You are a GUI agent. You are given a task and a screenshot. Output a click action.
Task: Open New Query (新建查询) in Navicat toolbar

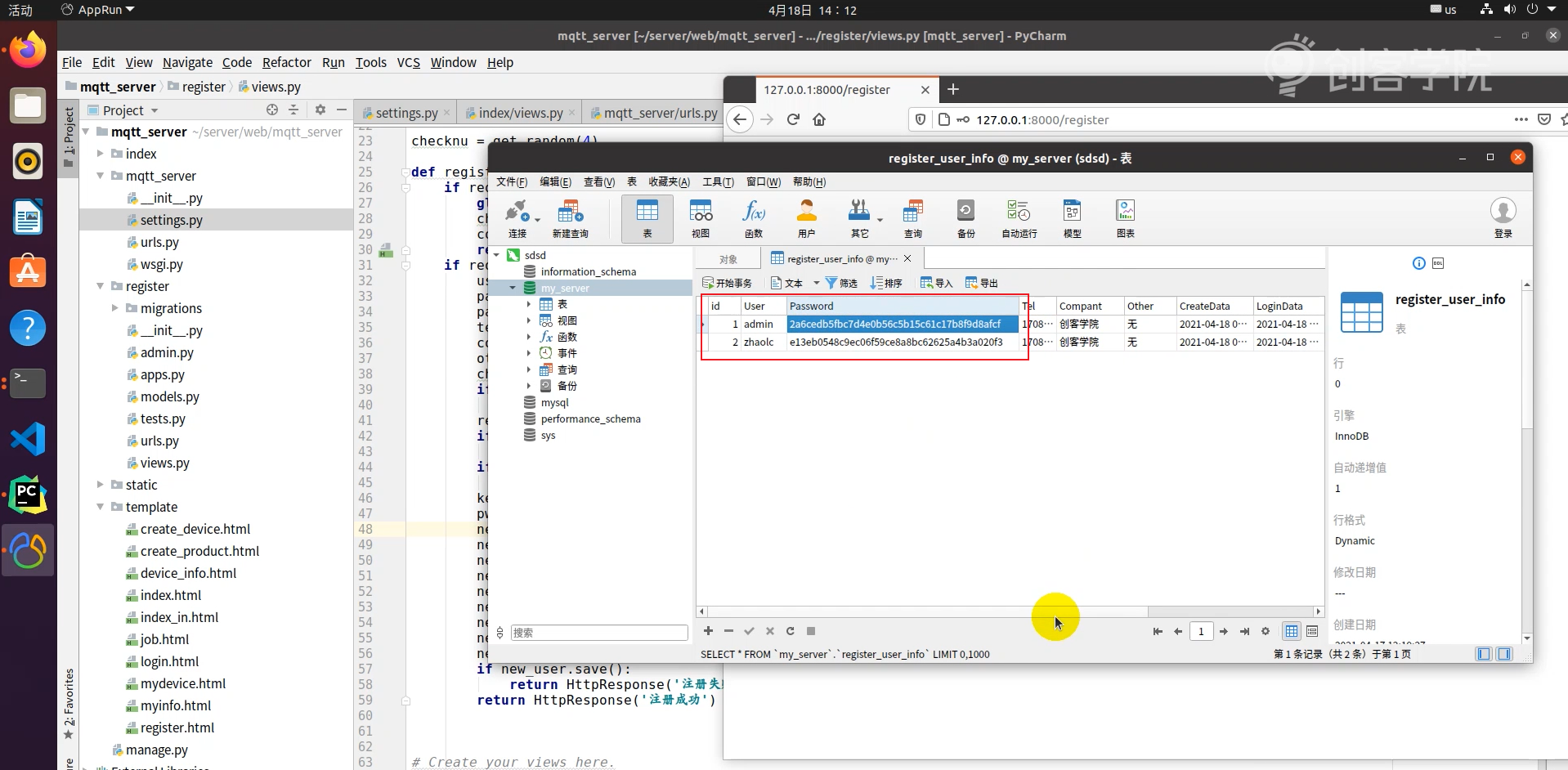tap(570, 218)
